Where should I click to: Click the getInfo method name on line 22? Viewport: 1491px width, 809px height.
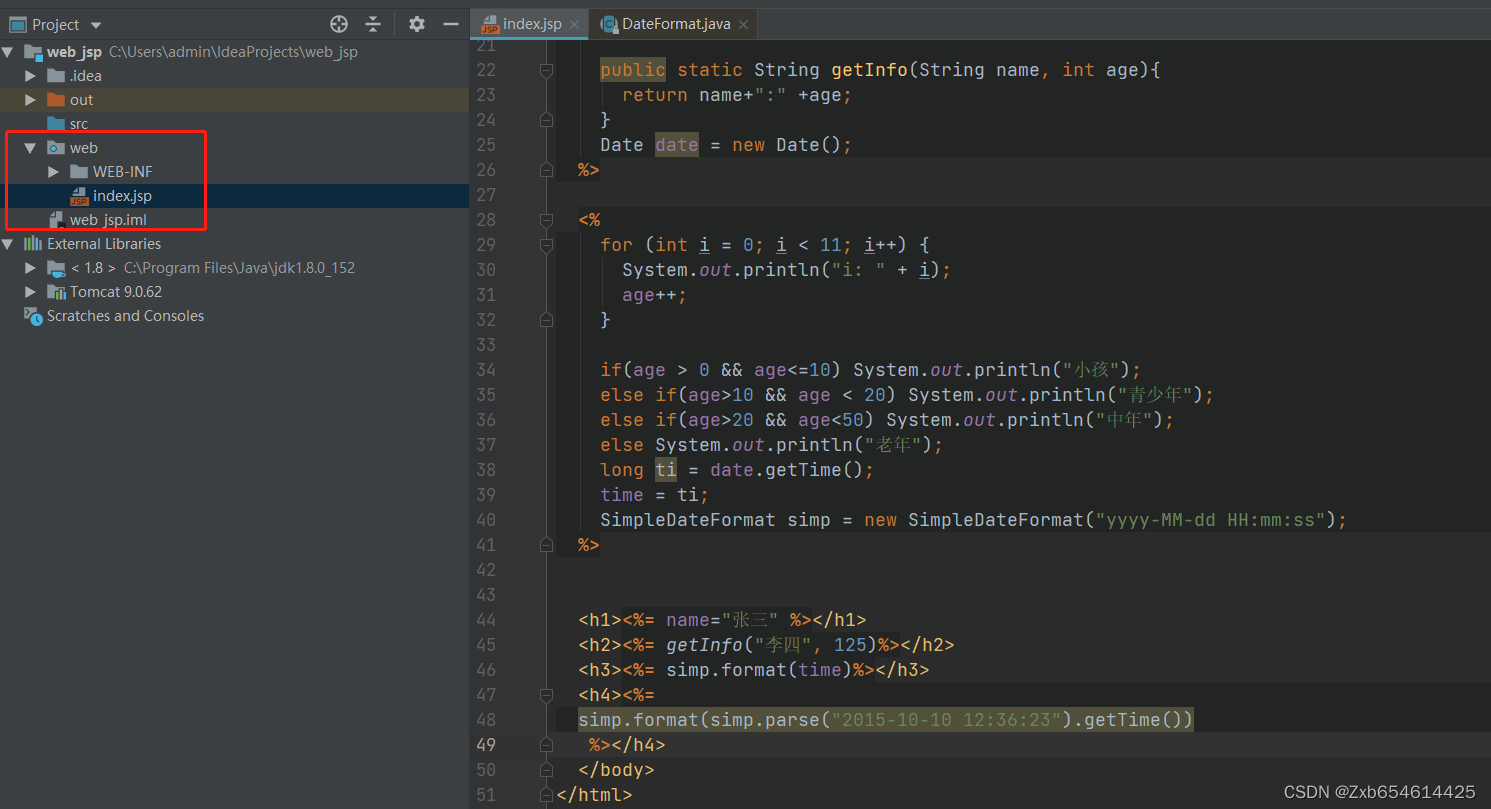click(x=870, y=70)
